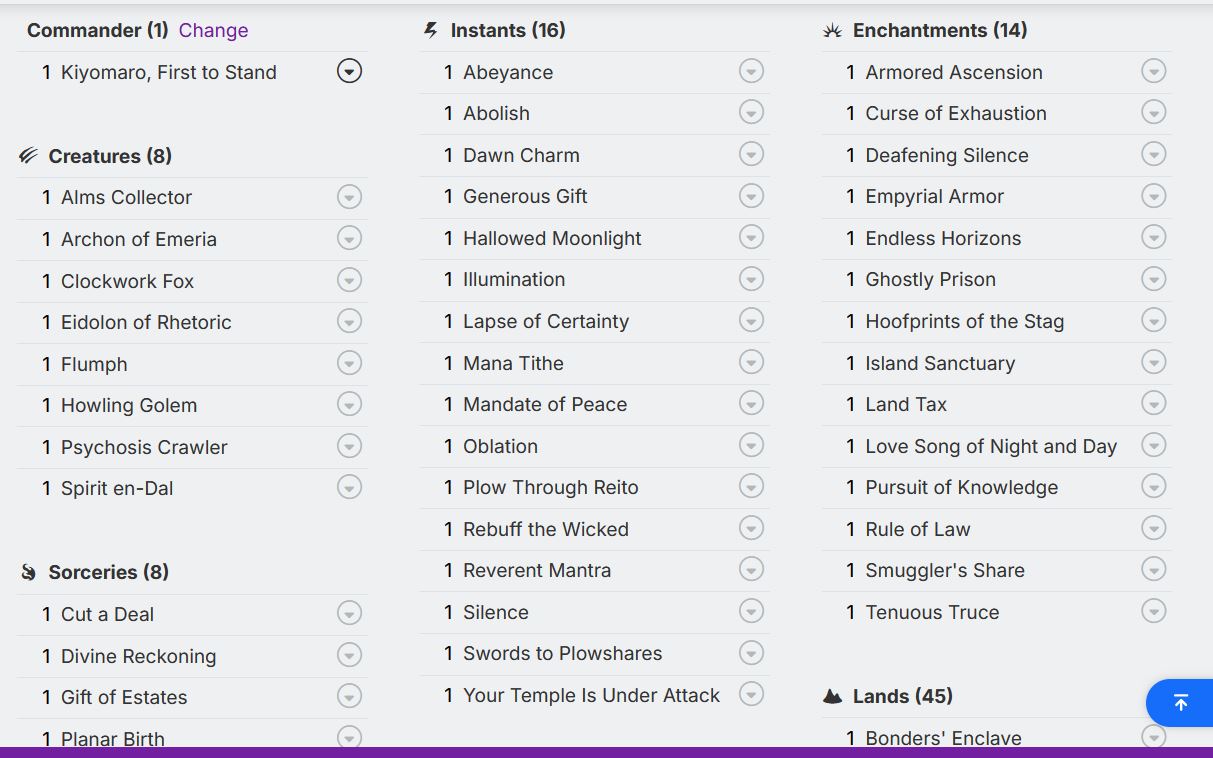
Task: Expand the dropdown for Alms Collector
Action: [x=349, y=197]
